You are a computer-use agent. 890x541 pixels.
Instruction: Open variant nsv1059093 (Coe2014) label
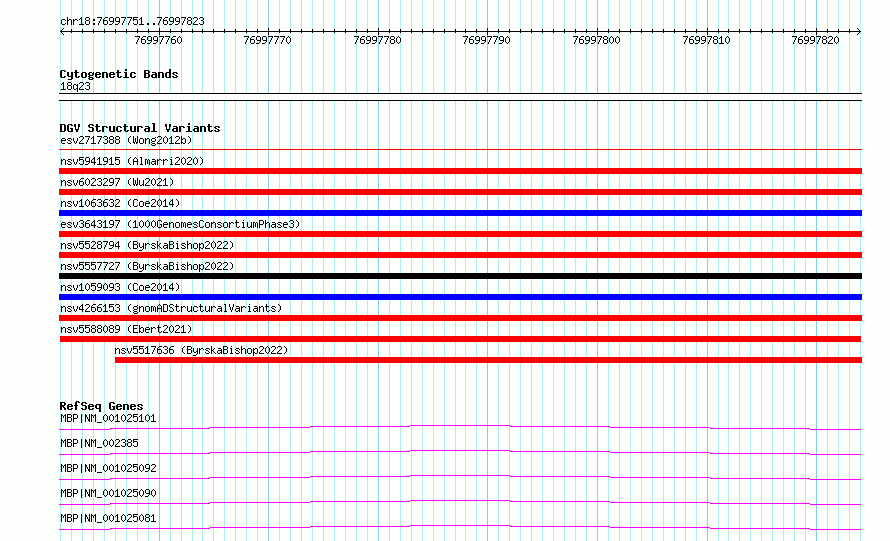click(120, 287)
